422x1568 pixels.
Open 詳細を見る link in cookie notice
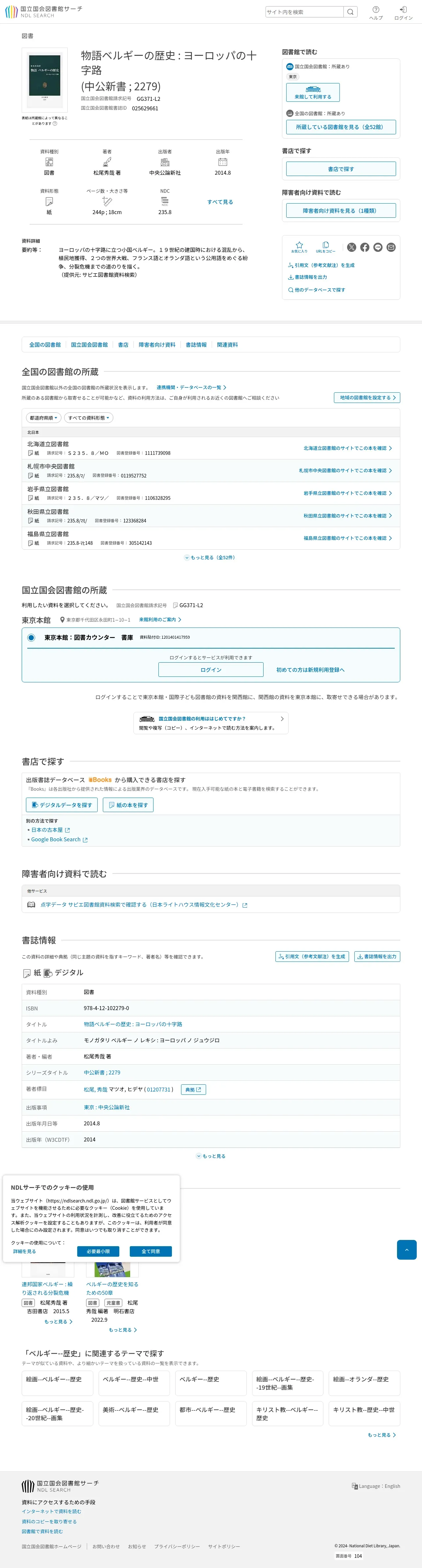[24, 1251]
